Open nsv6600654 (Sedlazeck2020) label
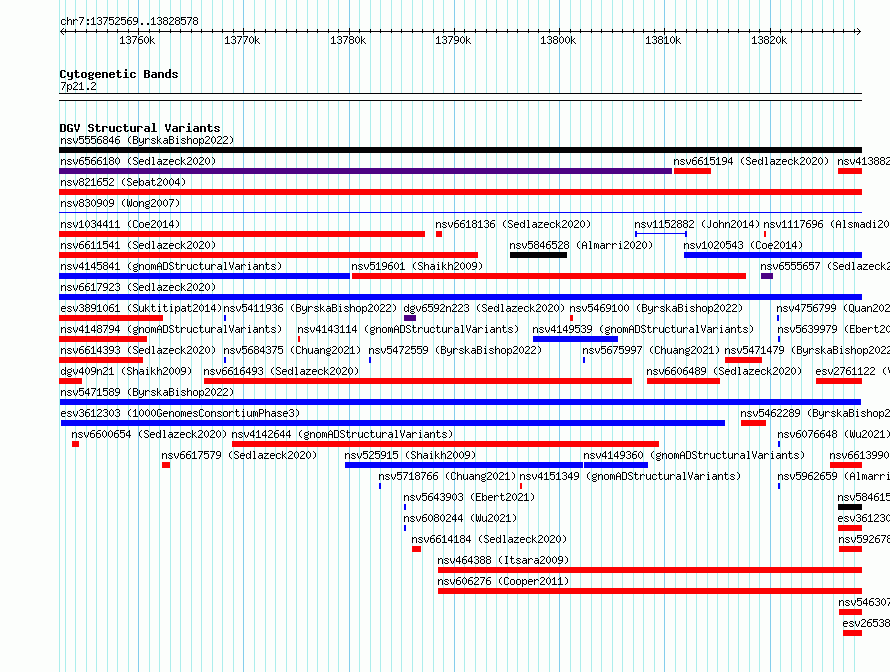 tap(149, 434)
